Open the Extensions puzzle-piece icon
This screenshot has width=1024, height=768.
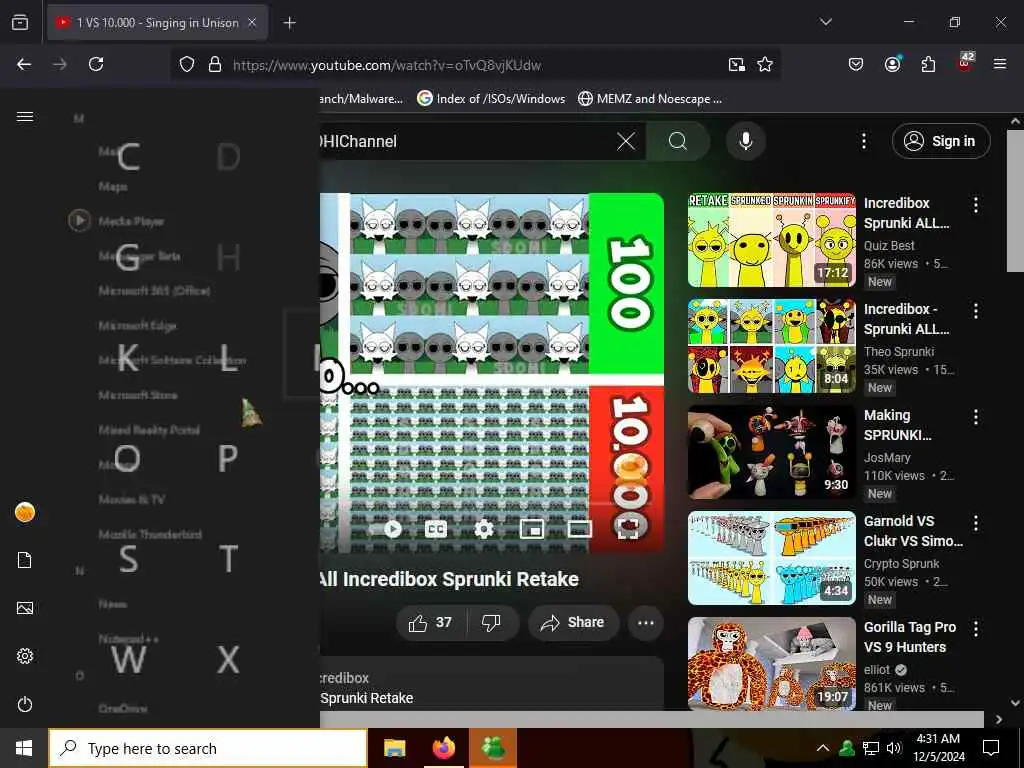pos(928,64)
